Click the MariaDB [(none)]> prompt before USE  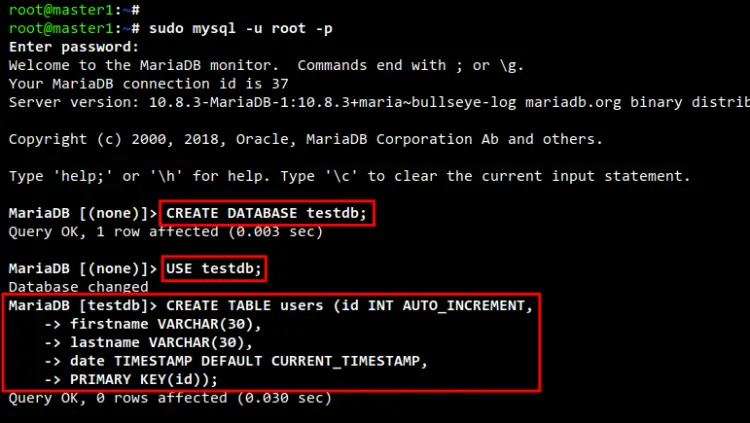(x=82, y=268)
